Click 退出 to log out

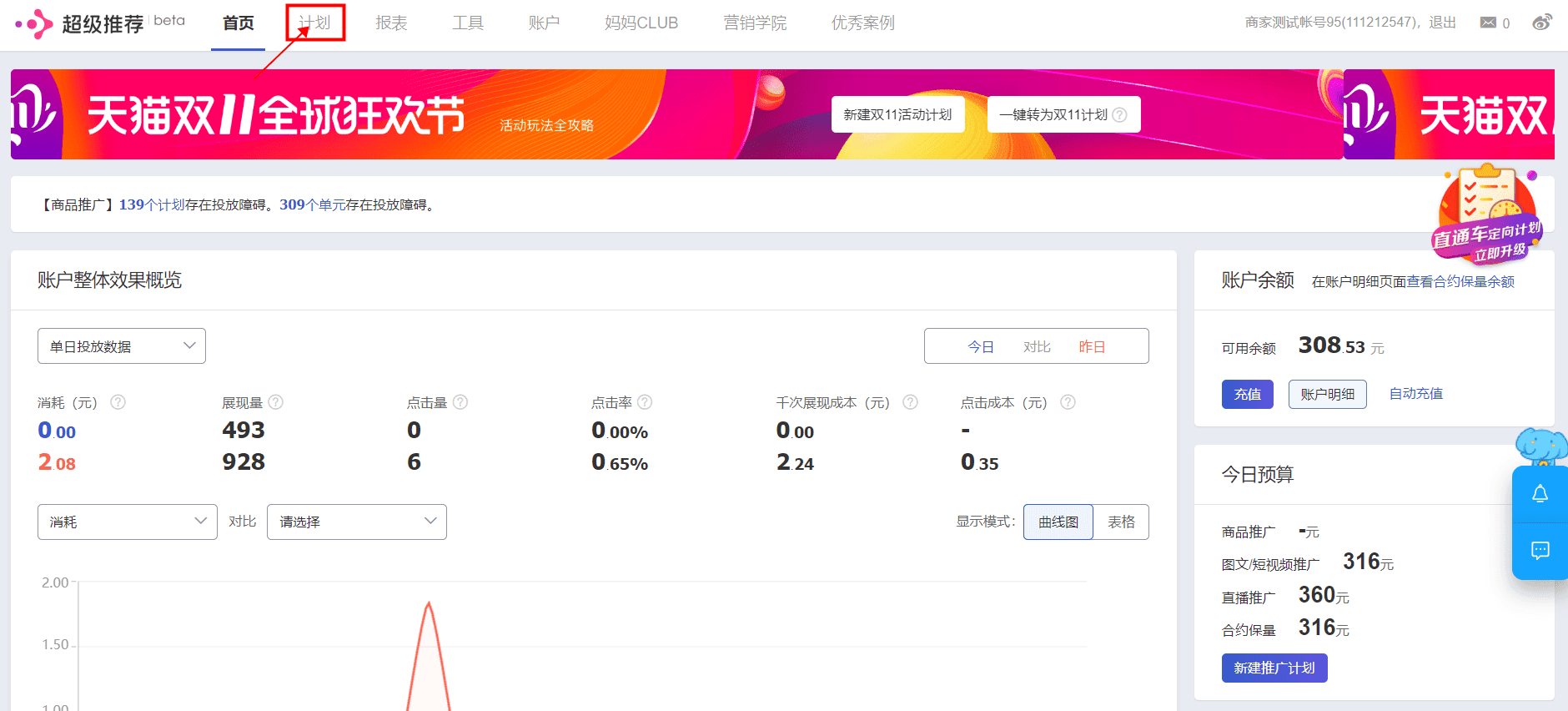(x=1443, y=23)
